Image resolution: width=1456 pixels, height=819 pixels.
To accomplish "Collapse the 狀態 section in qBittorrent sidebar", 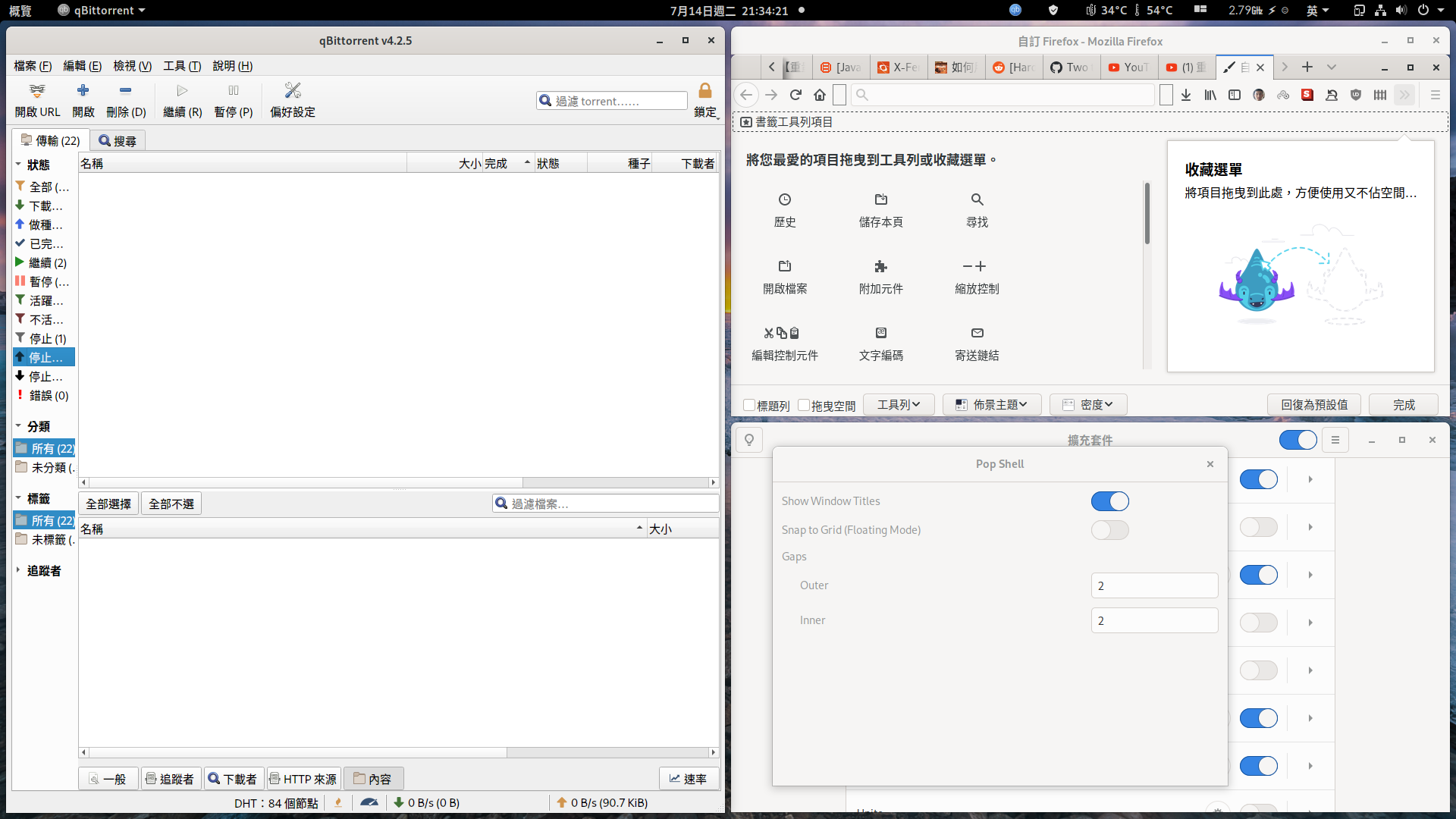I will pyautogui.click(x=18, y=164).
